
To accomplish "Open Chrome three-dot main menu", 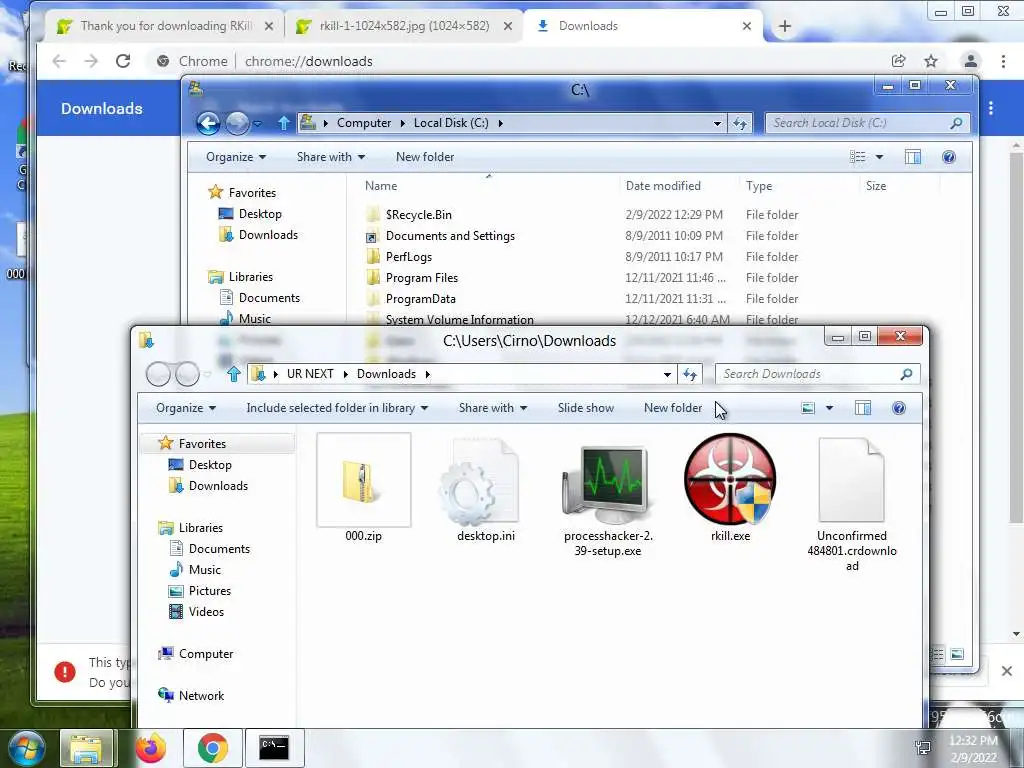I will coord(1003,61).
